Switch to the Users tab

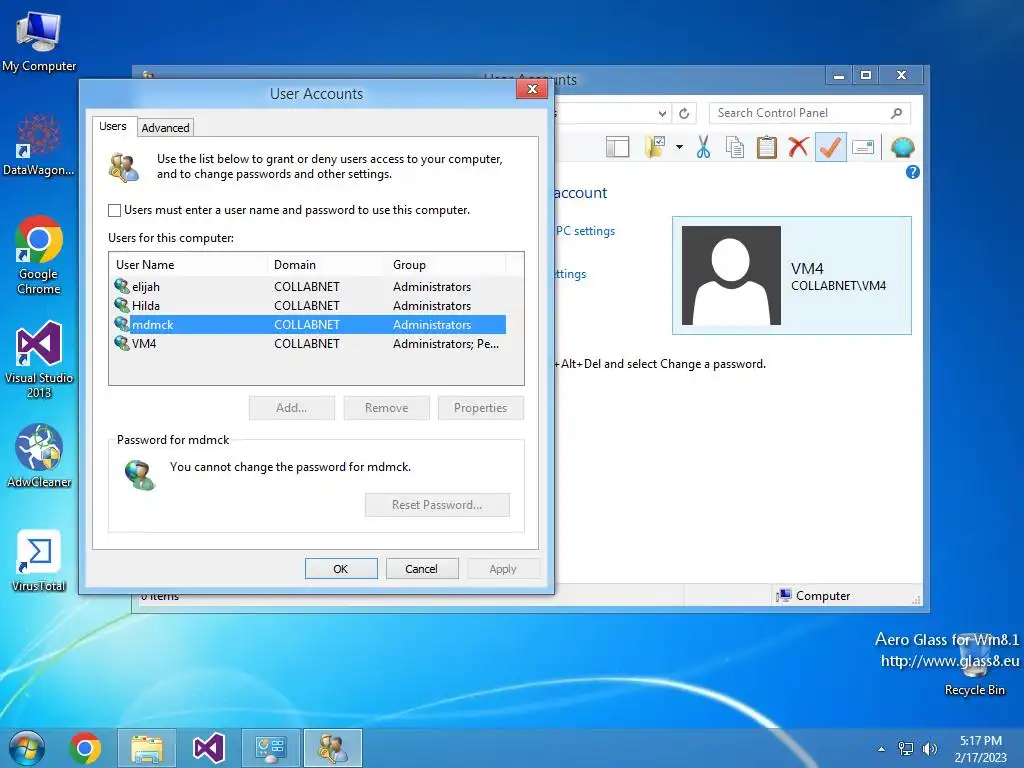tap(113, 126)
